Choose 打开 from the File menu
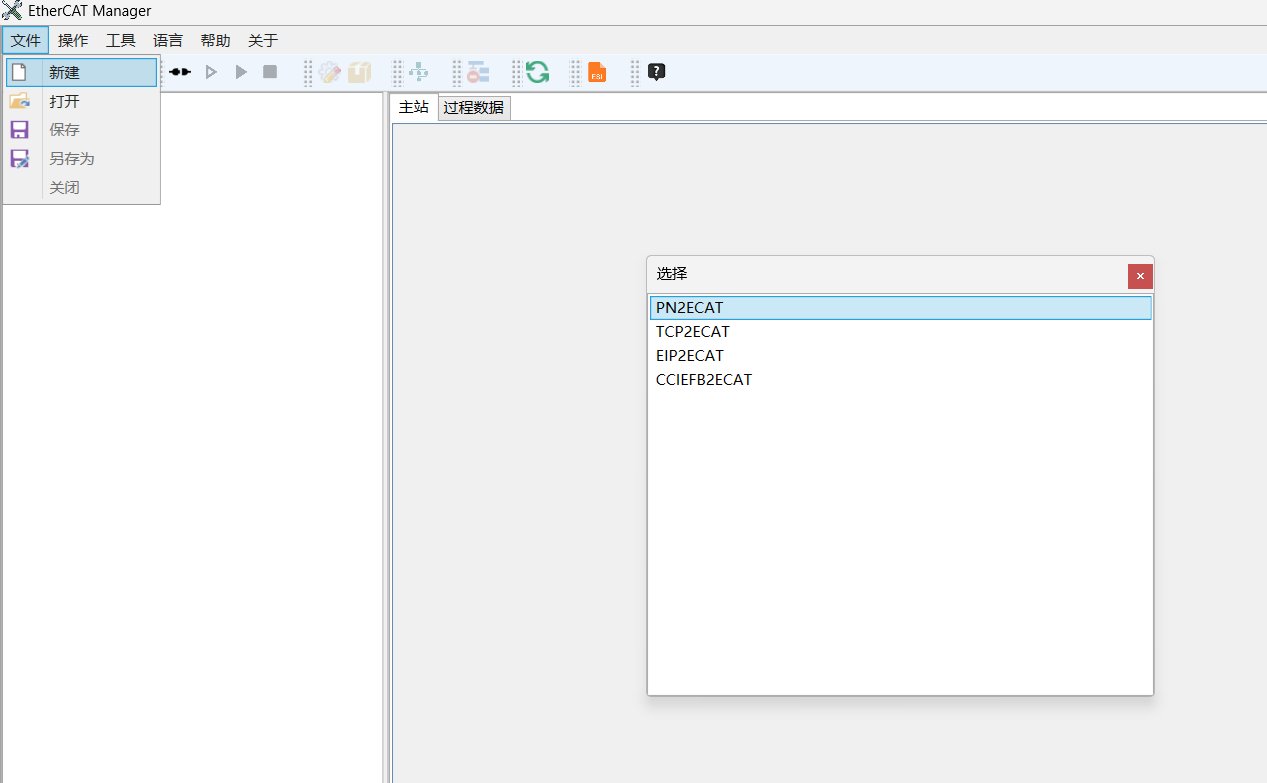The height and width of the screenshot is (783, 1267). pyautogui.click(x=65, y=101)
